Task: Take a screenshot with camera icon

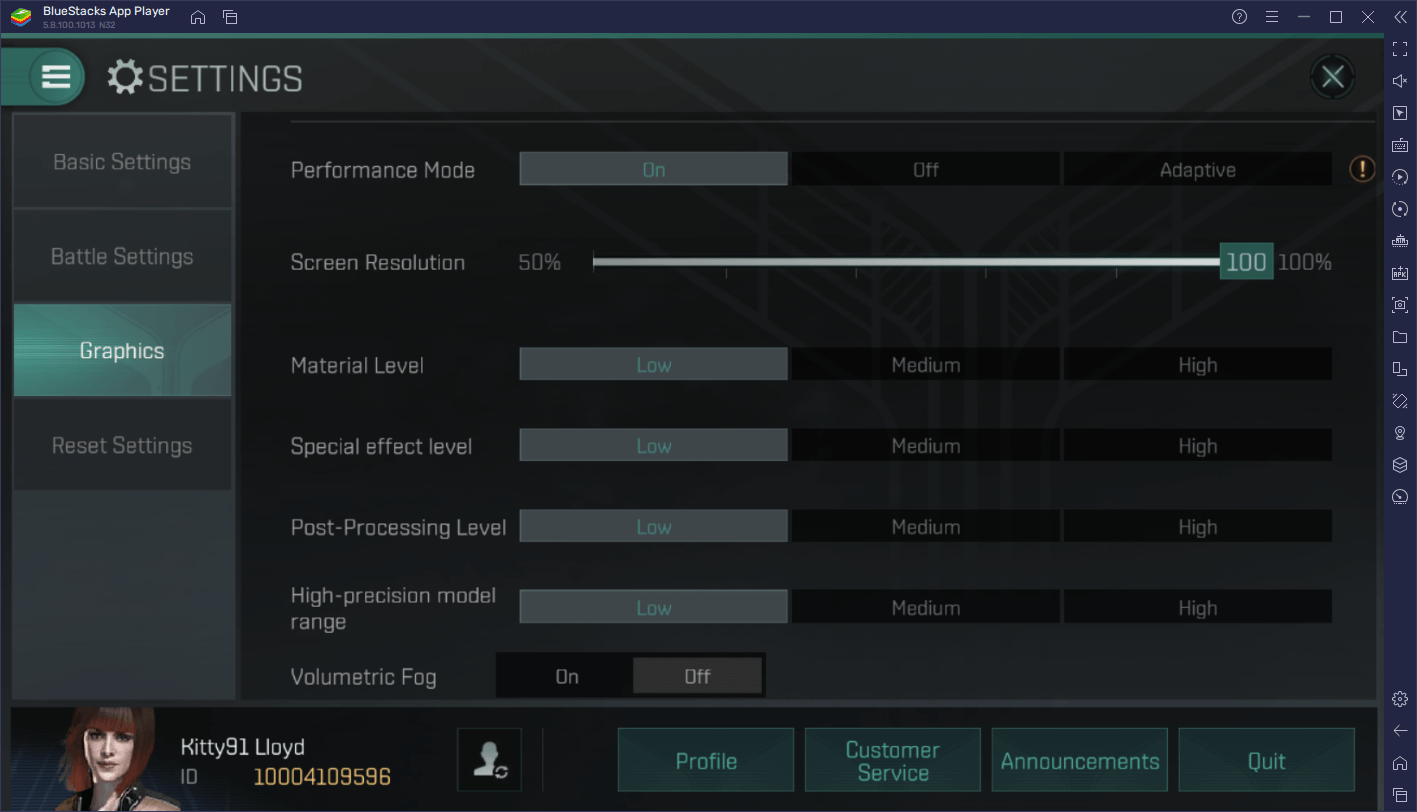Action: pos(1400,305)
